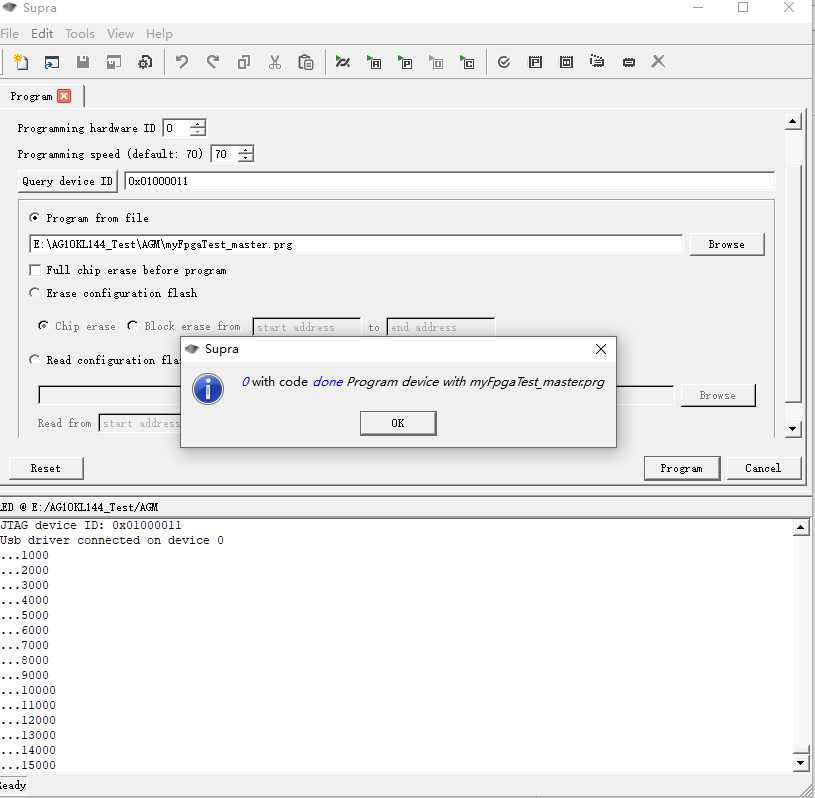Viewport: 815px width, 798px height.
Task: Click the dashed chip icon in the toolbar
Action: [x=597, y=62]
